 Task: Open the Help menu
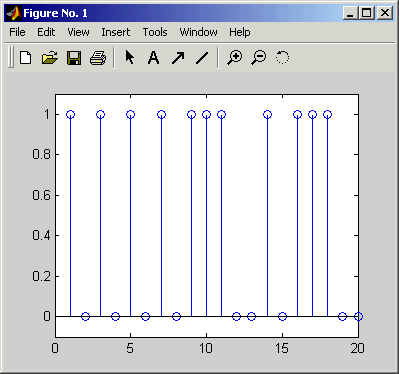point(240,32)
